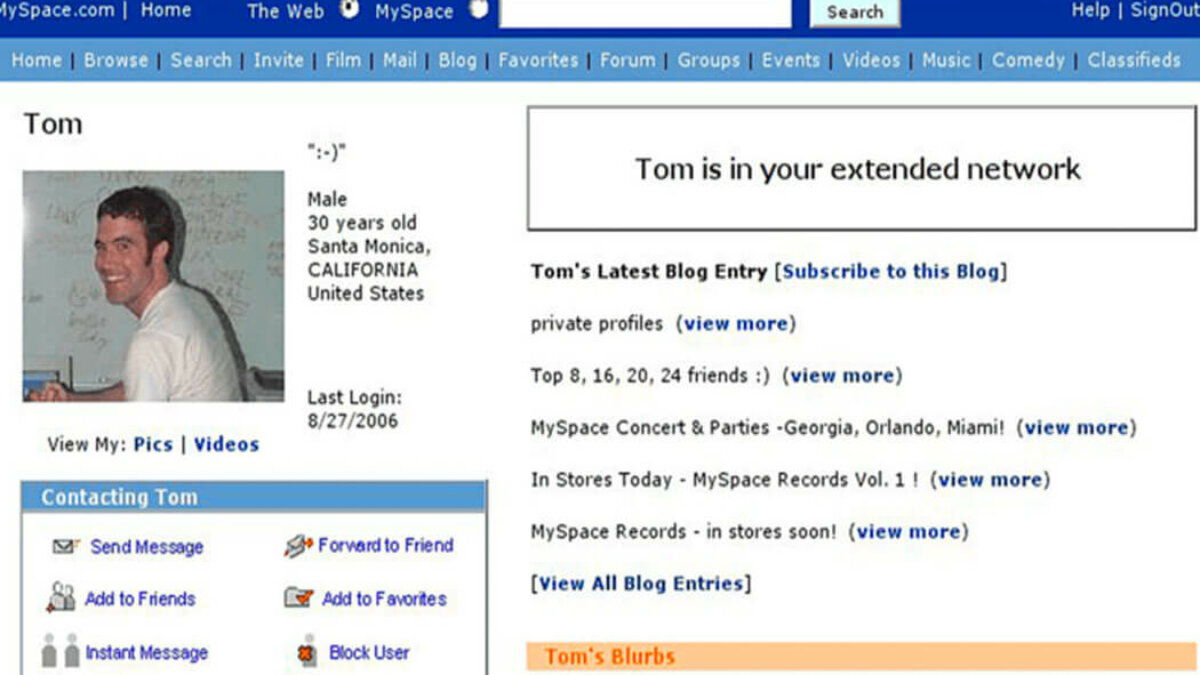Select the Forward to Friend icon
1200x675 pixels.
298,546
